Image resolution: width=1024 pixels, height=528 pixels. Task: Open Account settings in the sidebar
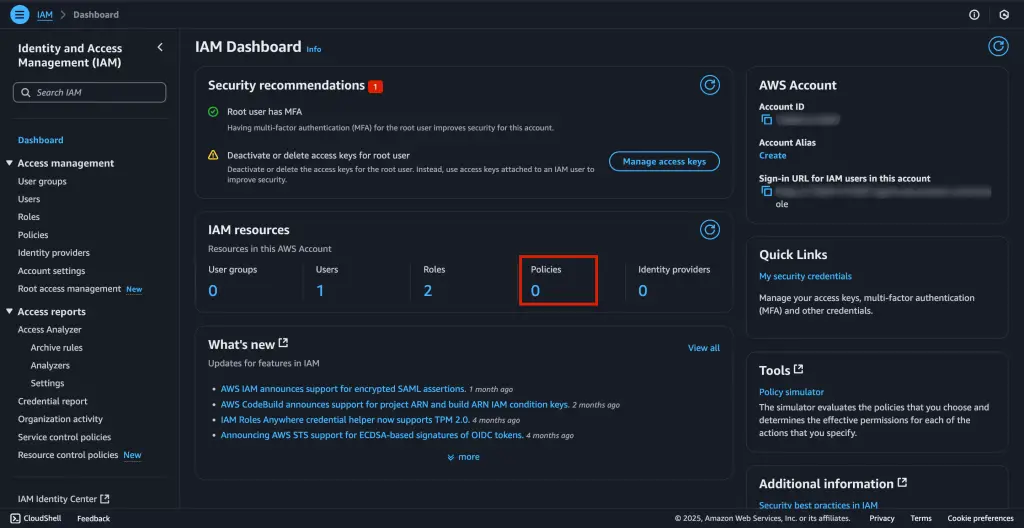click(52, 271)
